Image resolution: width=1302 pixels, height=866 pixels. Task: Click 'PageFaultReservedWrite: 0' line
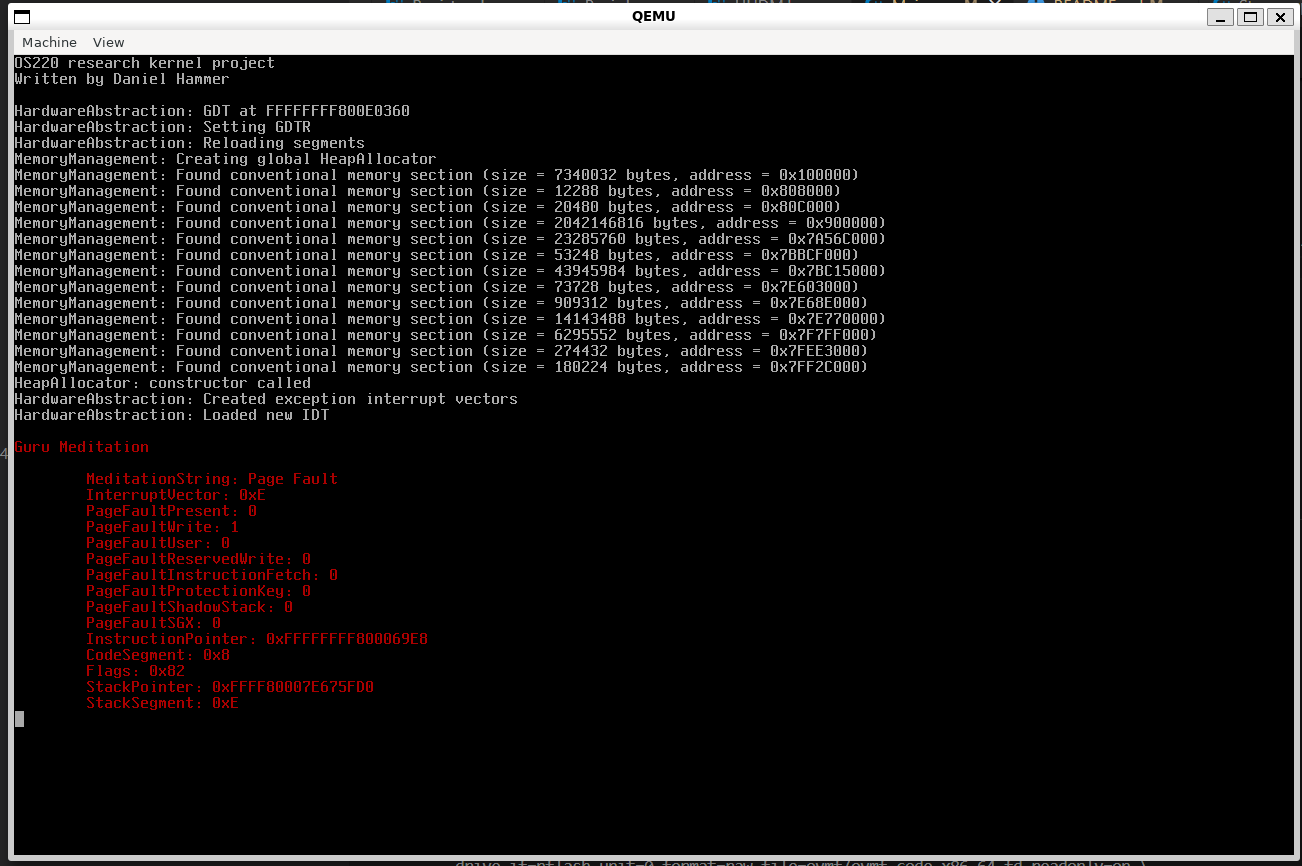pyautogui.click(x=198, y=559)
